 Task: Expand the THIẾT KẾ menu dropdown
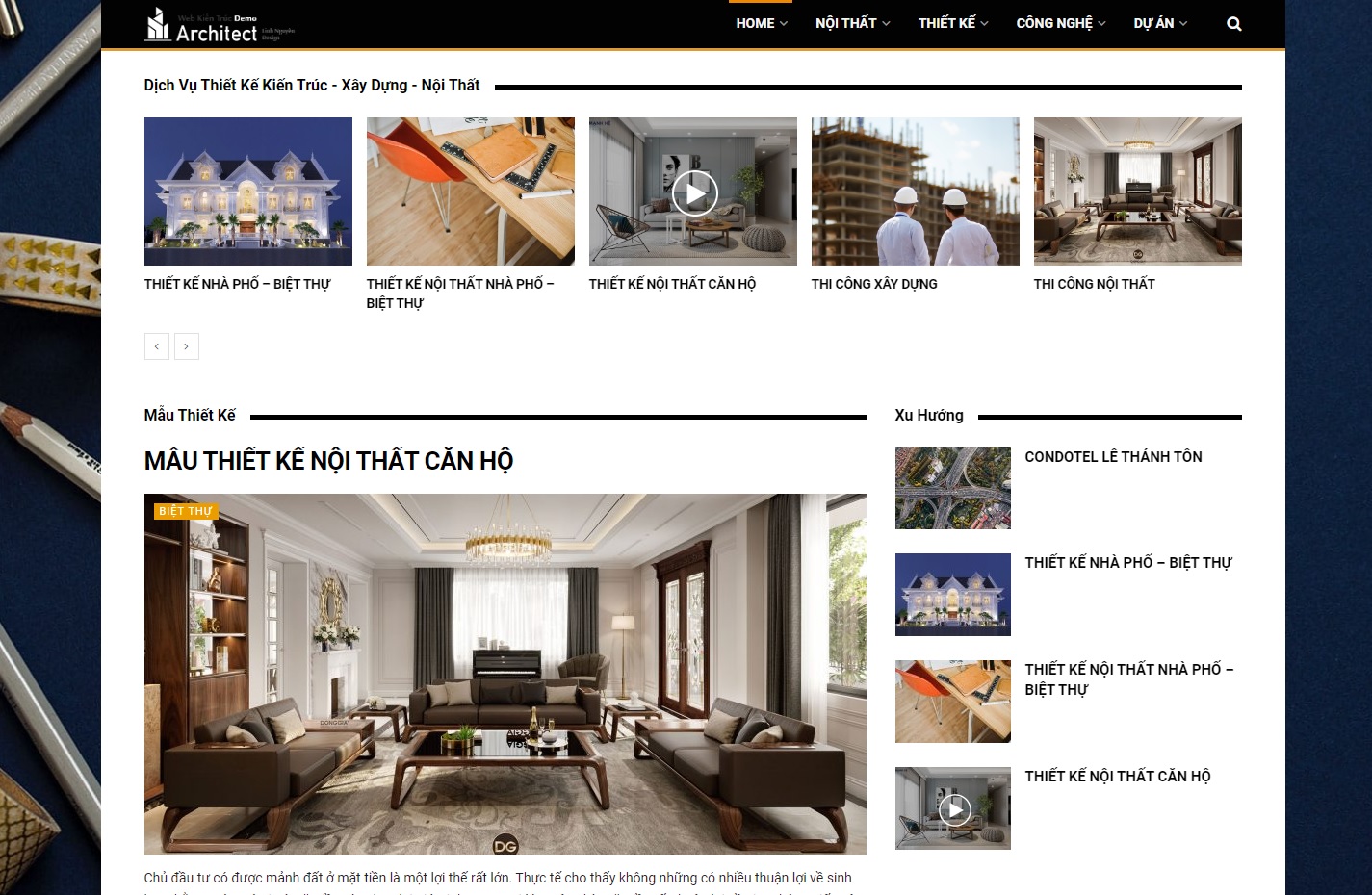[953, 23]
